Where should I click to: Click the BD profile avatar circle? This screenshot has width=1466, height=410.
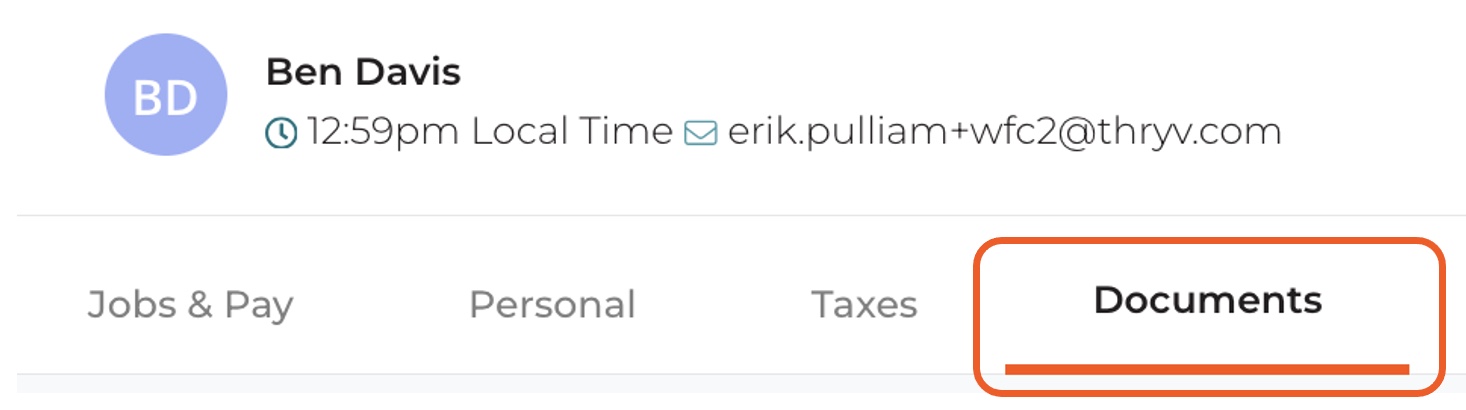click(x=166, y=96)
